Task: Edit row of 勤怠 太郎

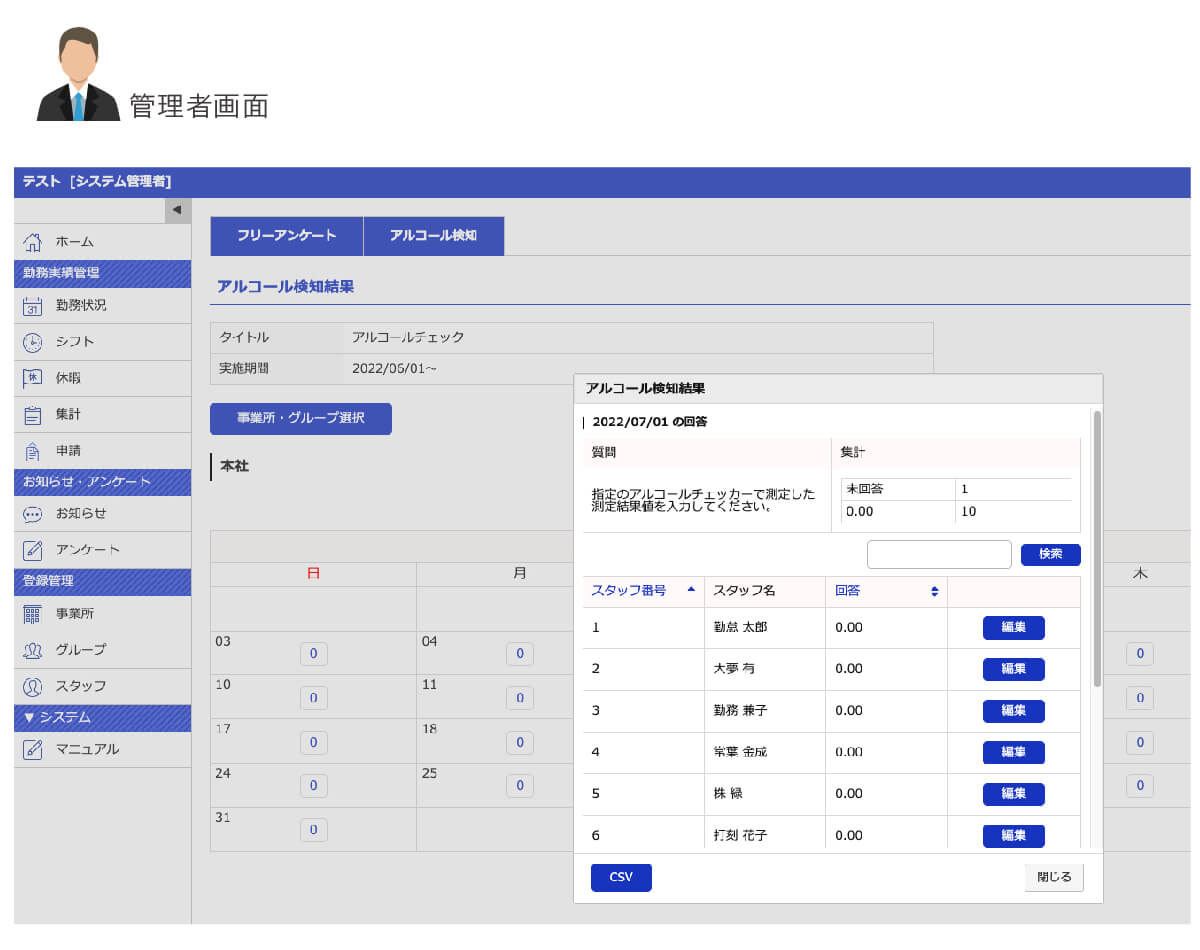Action: tap(1014, 628)
